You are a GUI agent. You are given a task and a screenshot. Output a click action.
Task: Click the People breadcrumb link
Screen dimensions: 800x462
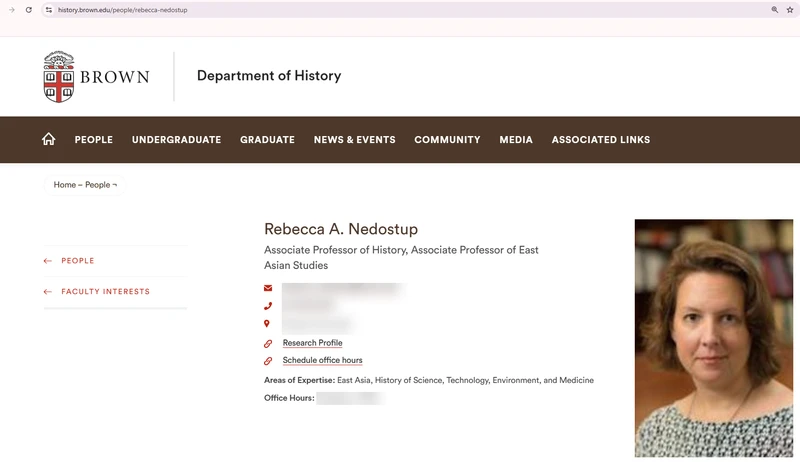tap(97, 185)
